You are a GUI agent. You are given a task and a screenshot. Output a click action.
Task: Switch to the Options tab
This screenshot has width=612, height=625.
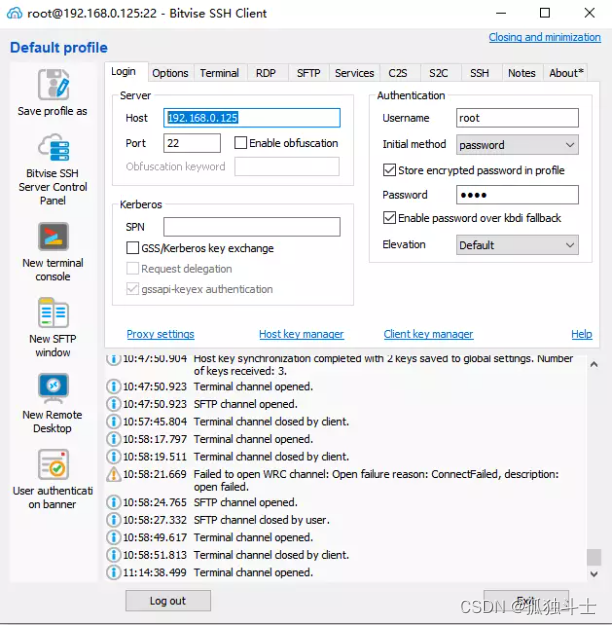click(x=170, y=73)
